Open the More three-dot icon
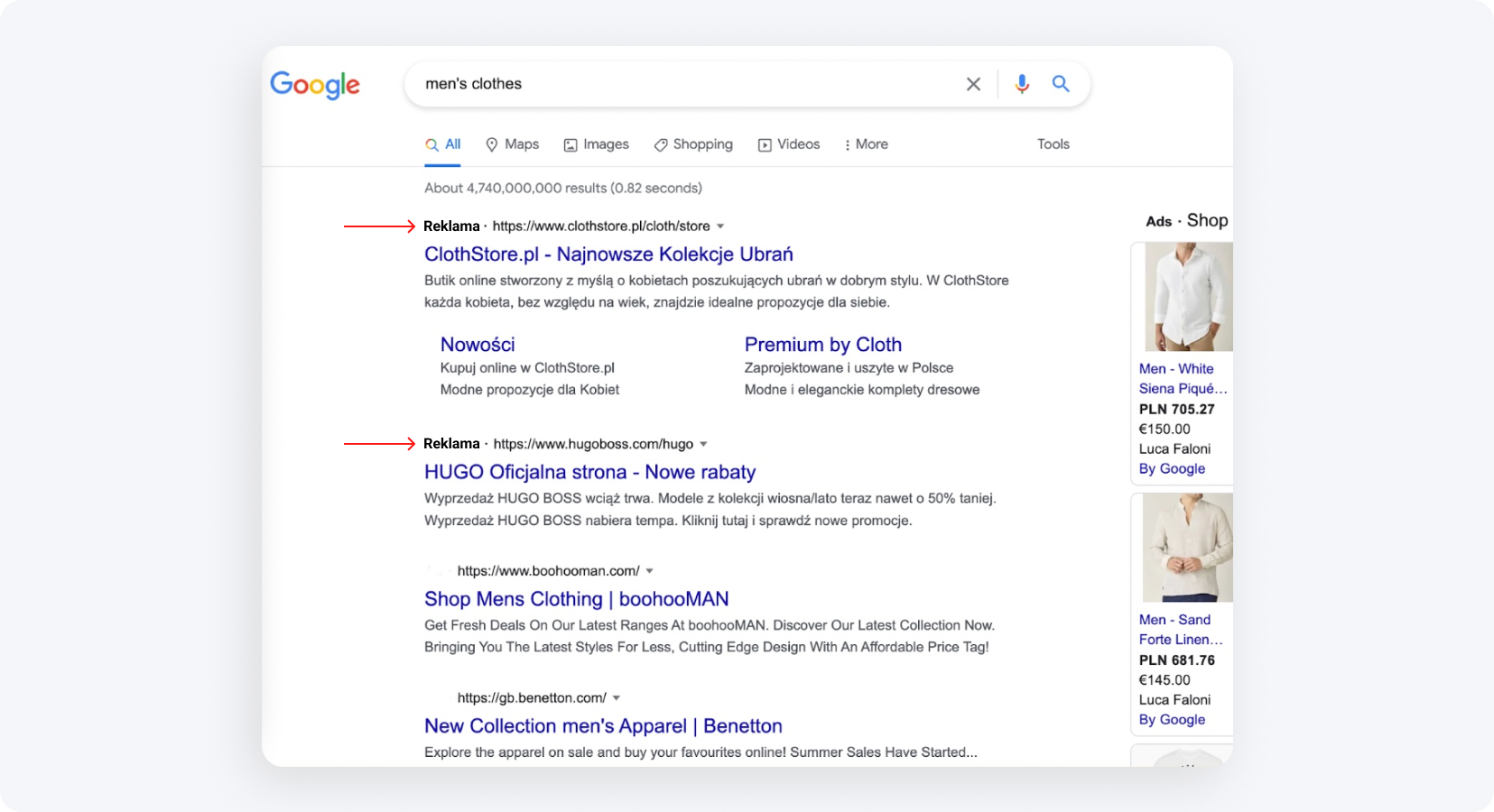This screenshot has width=1494, height=812. point(846,144)
